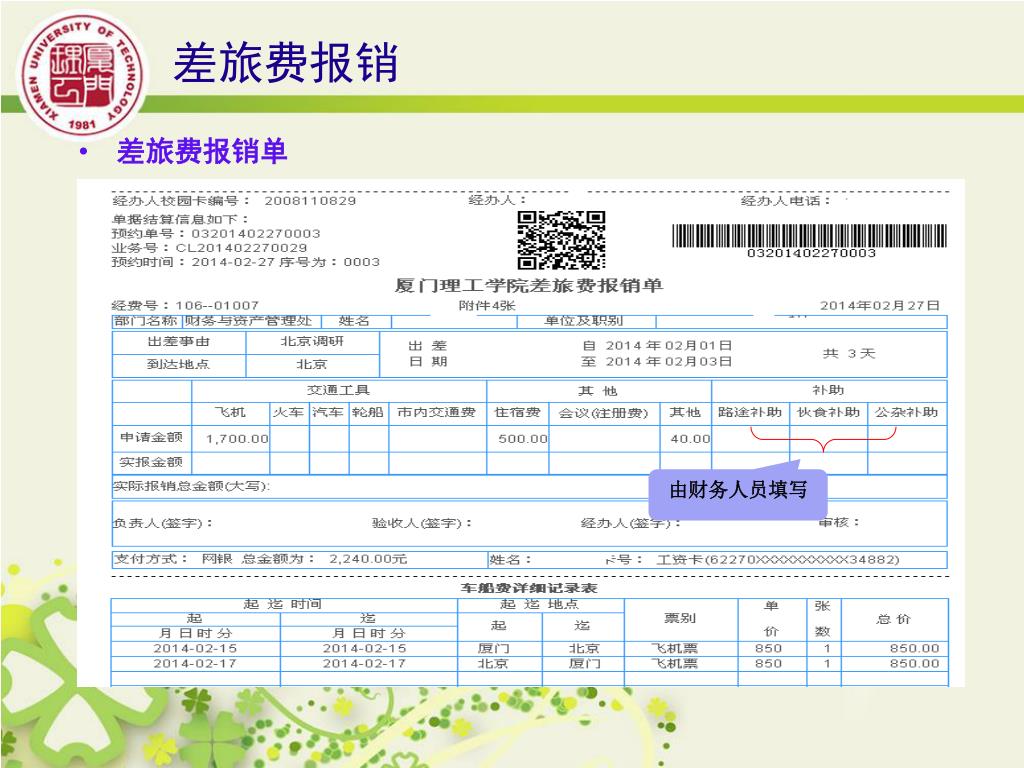1024x768 pixels.
Task: Click the 飞机 column header
Action: click(x=231, y=413)
